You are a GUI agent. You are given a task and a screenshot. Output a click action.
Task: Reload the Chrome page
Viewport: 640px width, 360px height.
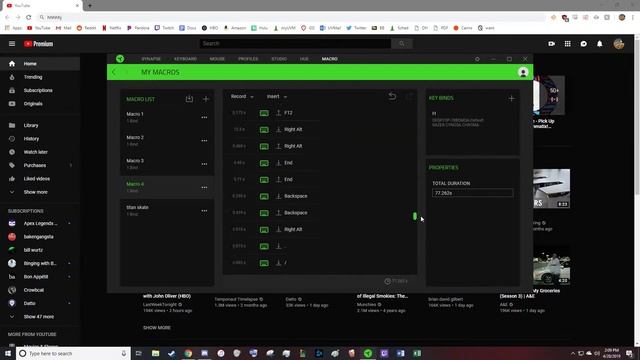tap(29, 17)
